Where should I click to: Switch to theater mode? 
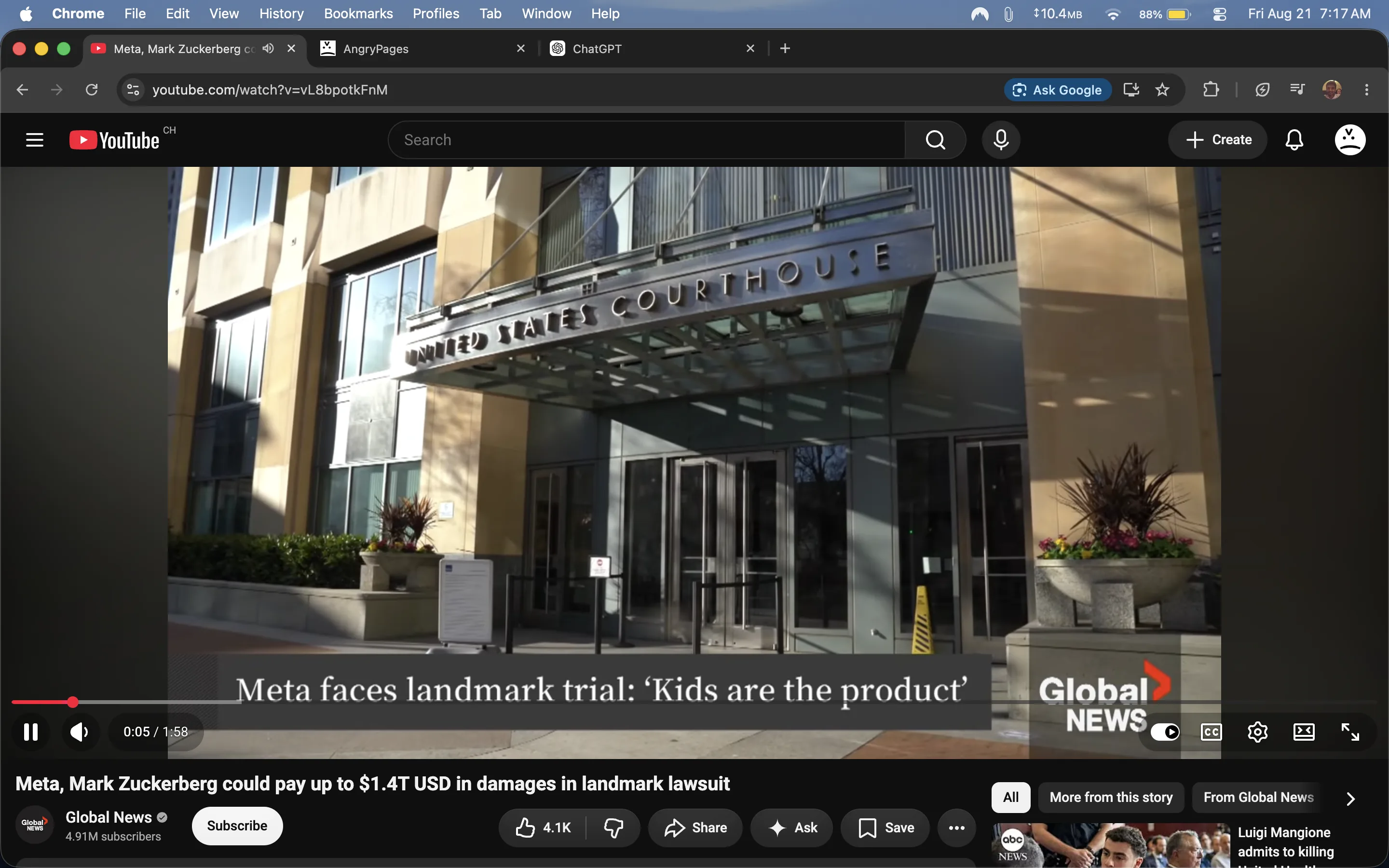pos(1304,732)
